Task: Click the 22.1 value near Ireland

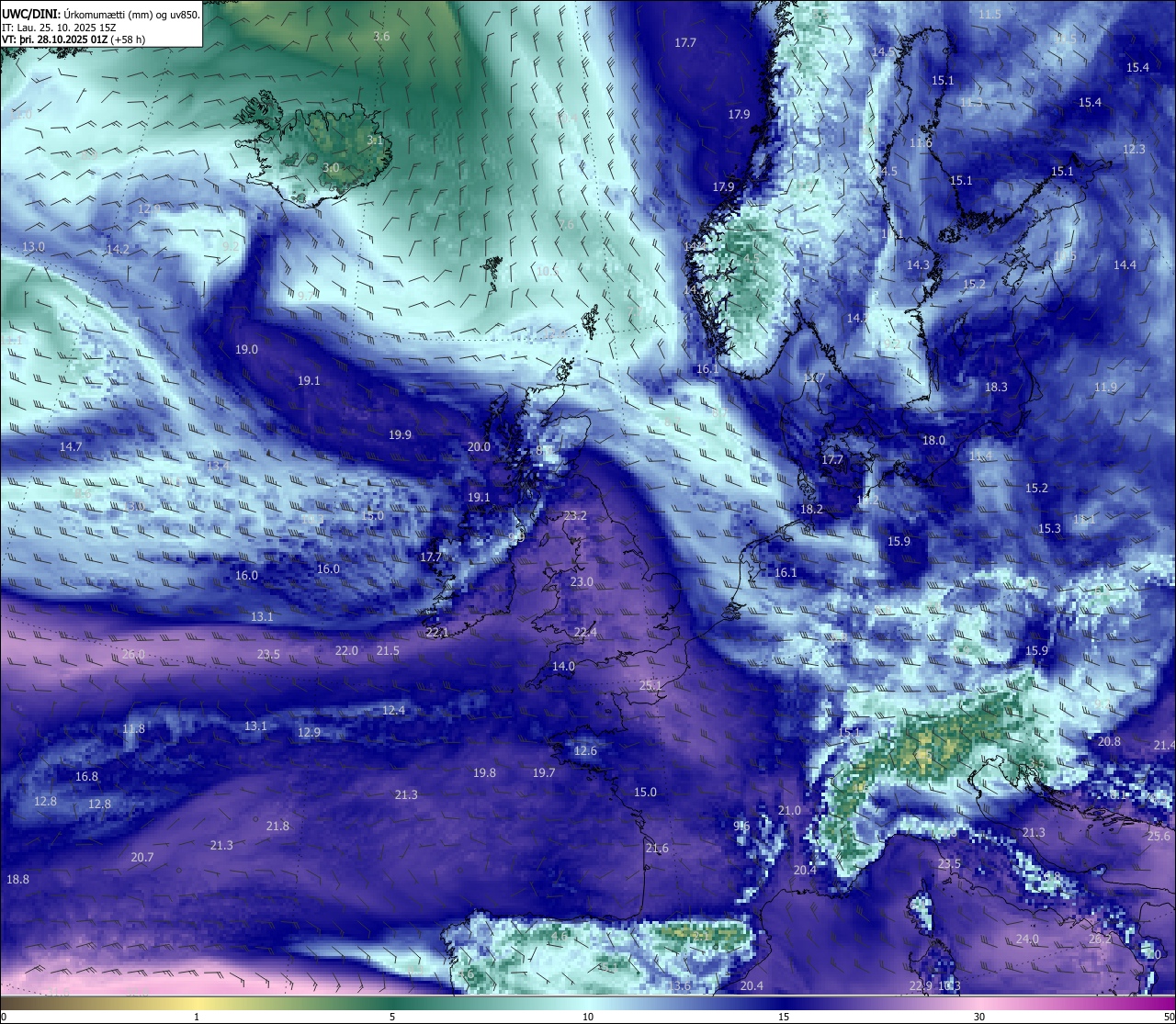Action: (x=437, y=633)
